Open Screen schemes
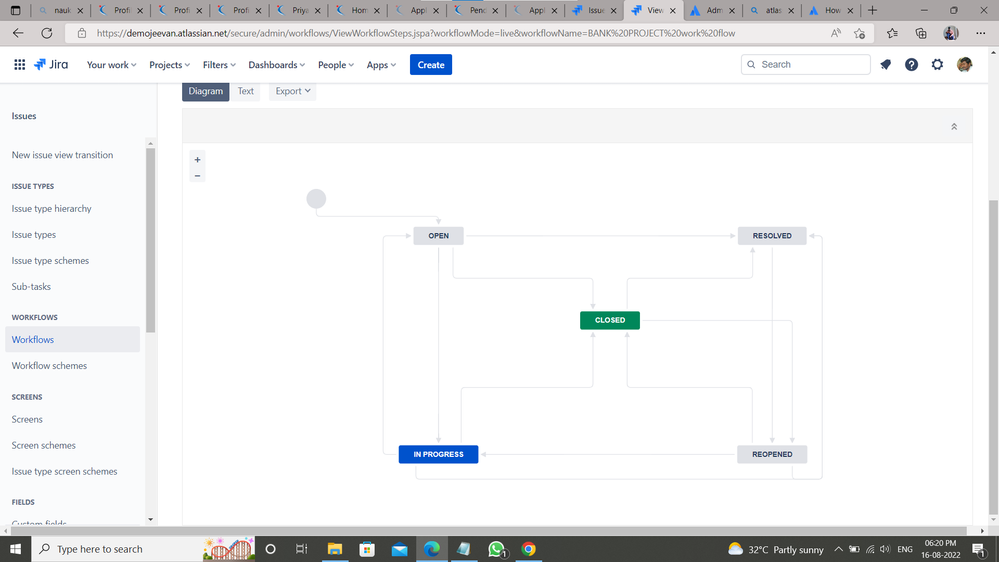The image size is (999, 562). 43,445
